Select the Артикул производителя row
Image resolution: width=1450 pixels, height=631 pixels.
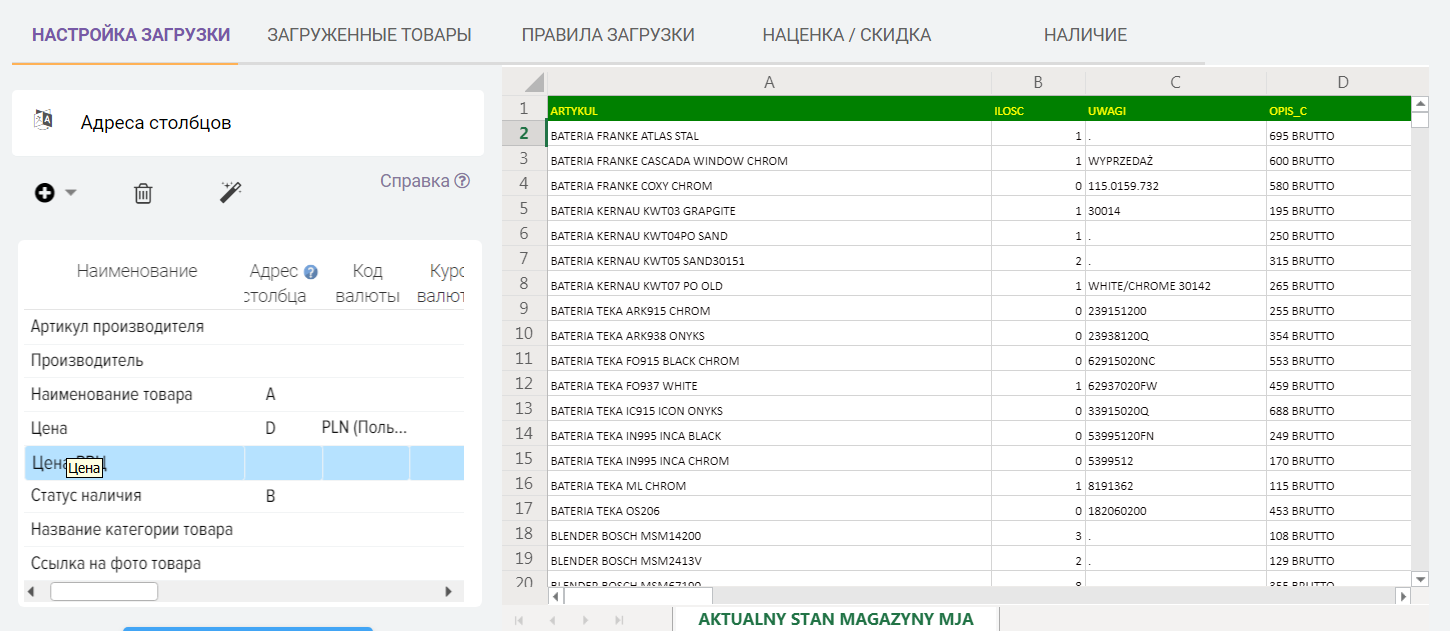tap(244, 327)
